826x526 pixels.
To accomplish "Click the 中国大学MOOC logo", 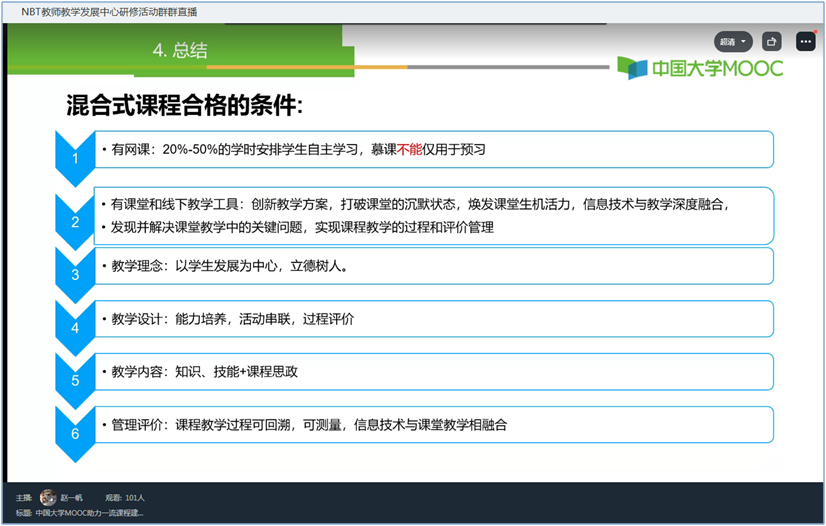I will (x=700, y=69).
